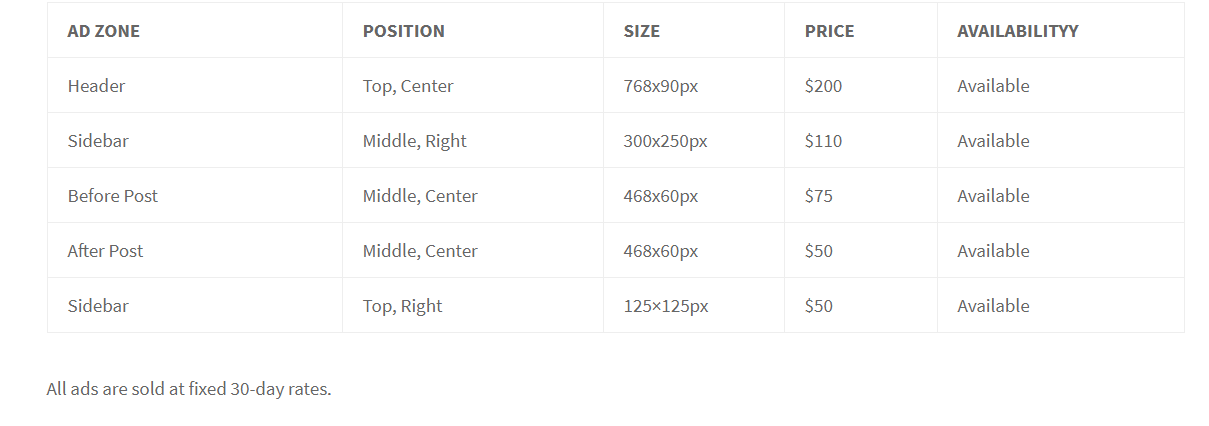Screen dimensions: 1209x426
Task: Click Available in the After Post row
Action: tap(993, 251)
